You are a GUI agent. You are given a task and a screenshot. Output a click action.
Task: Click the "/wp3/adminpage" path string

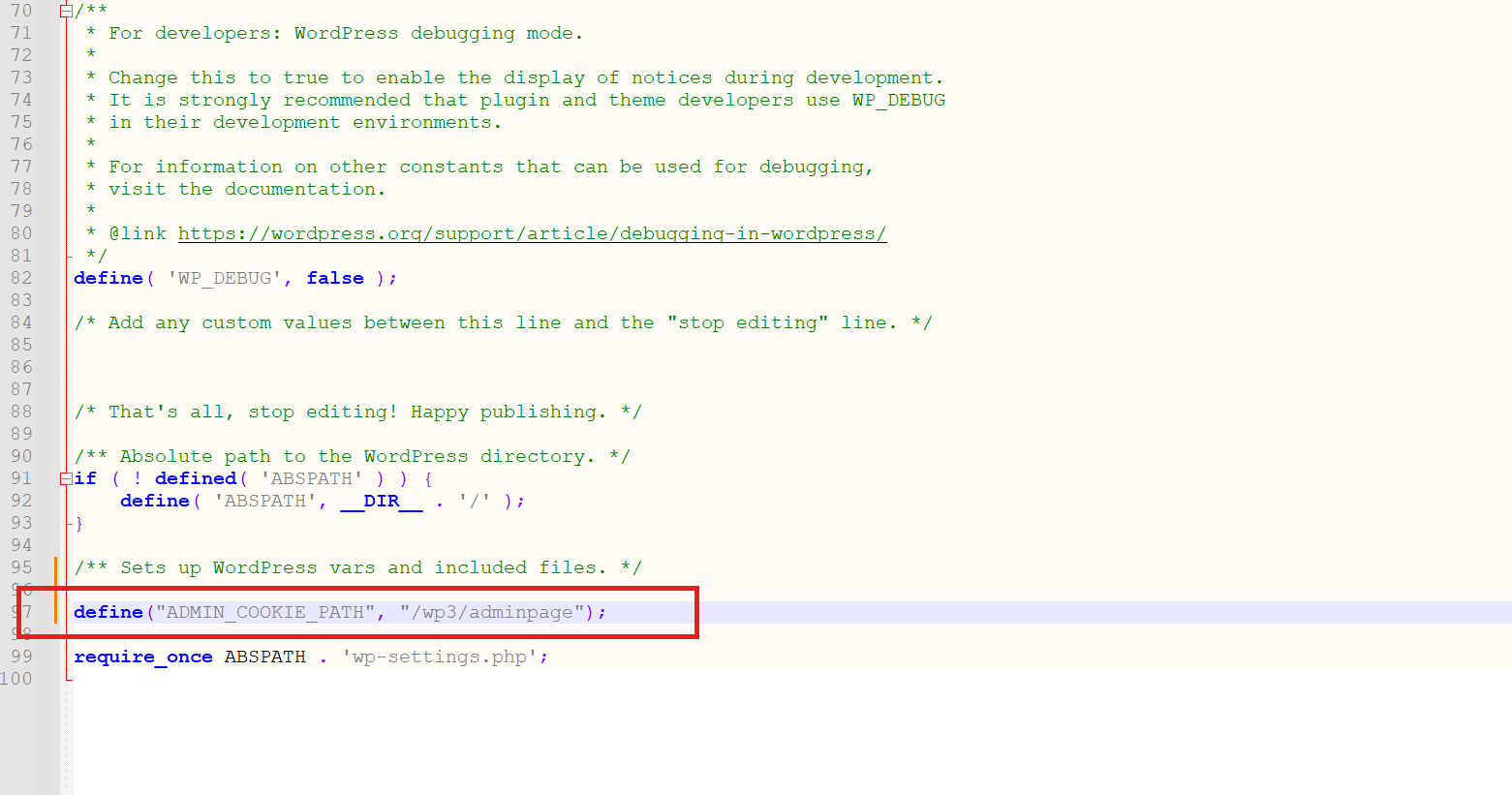click(x=492, y=612)
